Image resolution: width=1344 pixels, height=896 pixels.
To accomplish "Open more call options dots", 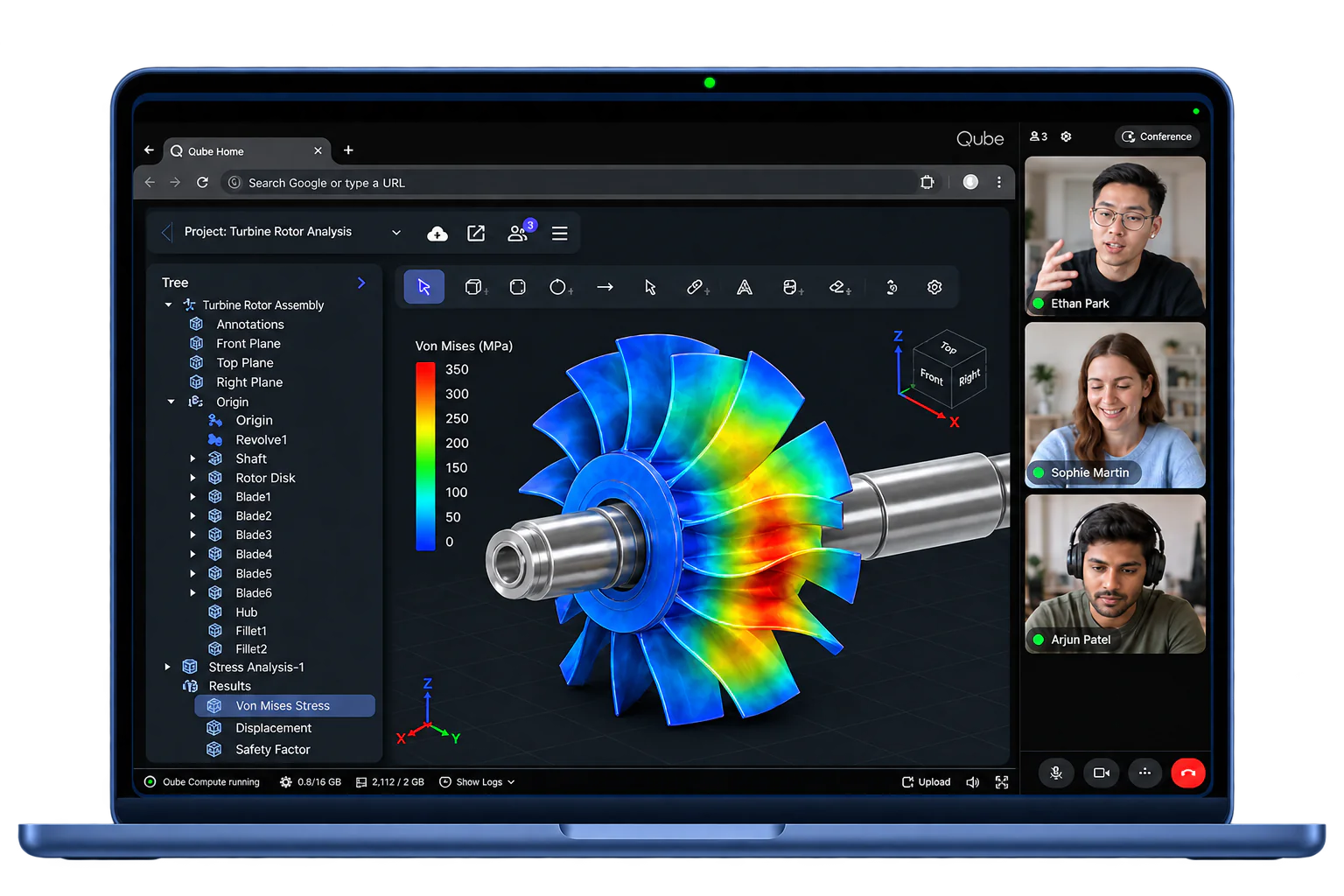I will tap(1144, 773).
